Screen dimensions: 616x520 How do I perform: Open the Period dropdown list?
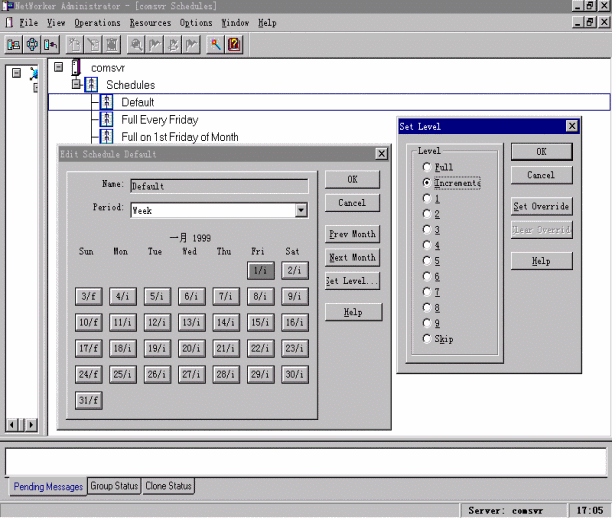pyautogui.click(x=300, y=211)
